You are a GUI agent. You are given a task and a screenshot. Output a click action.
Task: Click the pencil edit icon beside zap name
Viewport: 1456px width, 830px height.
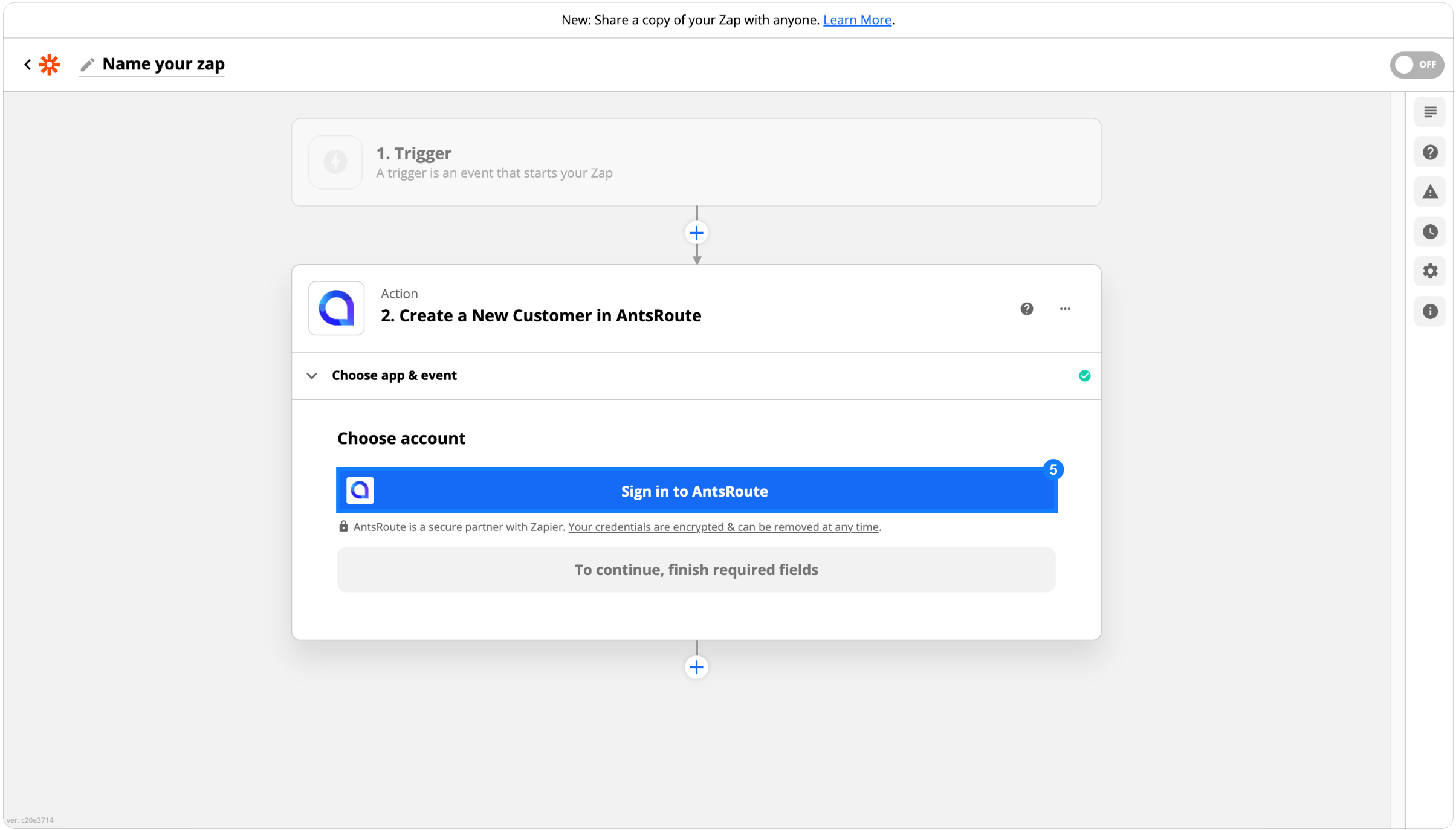pos(88,64)
